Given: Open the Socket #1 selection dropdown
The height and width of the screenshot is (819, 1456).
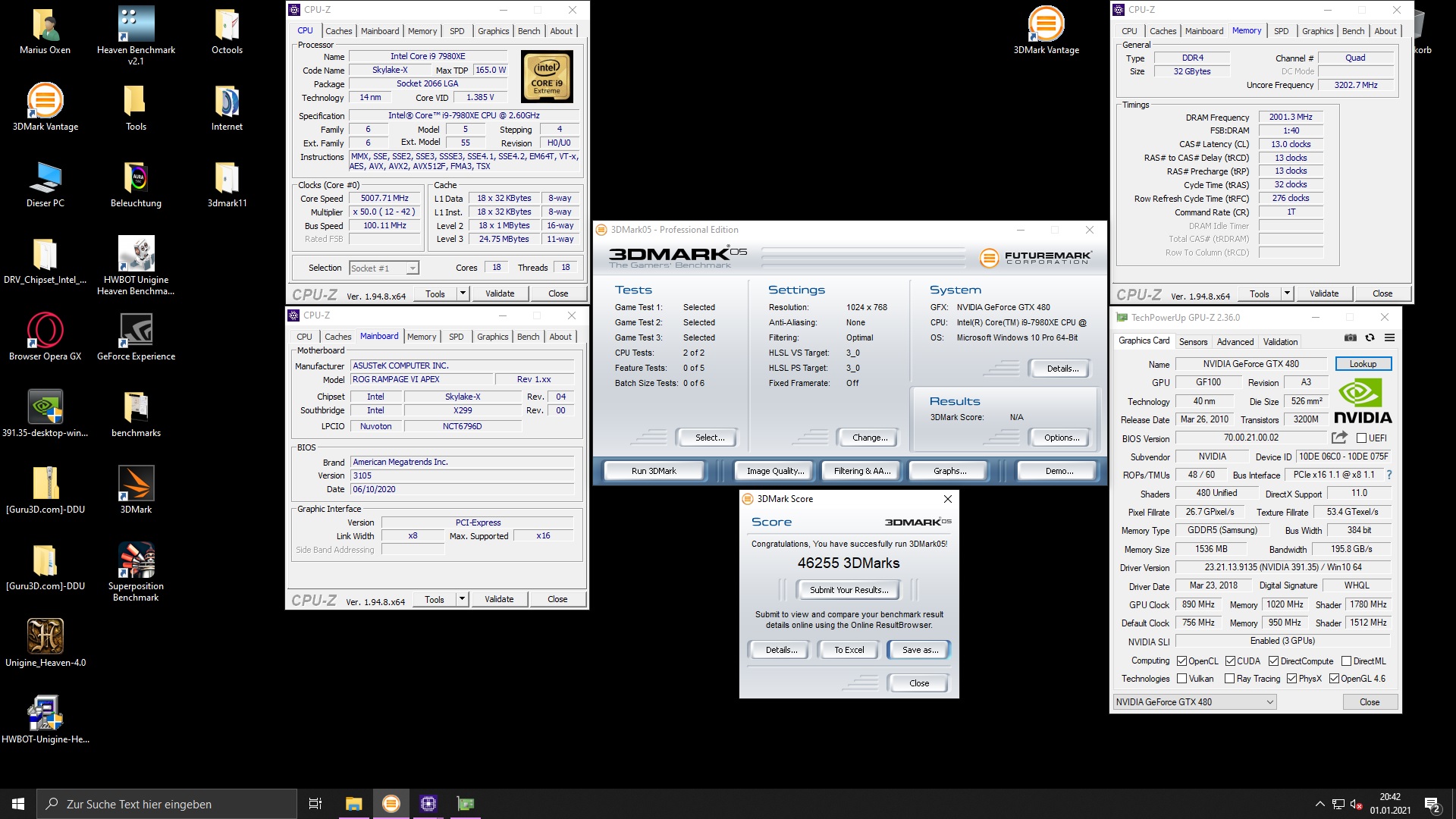Looking at the screenshot, I should pyautogui.click(x=384, y=268).
